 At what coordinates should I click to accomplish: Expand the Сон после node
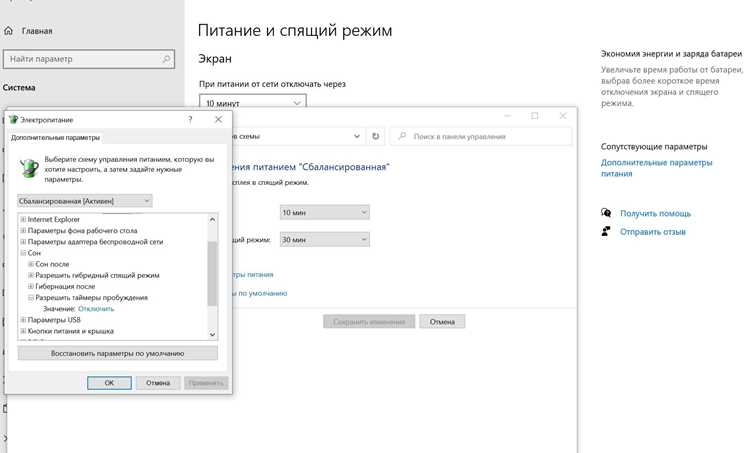pos(31,264)
